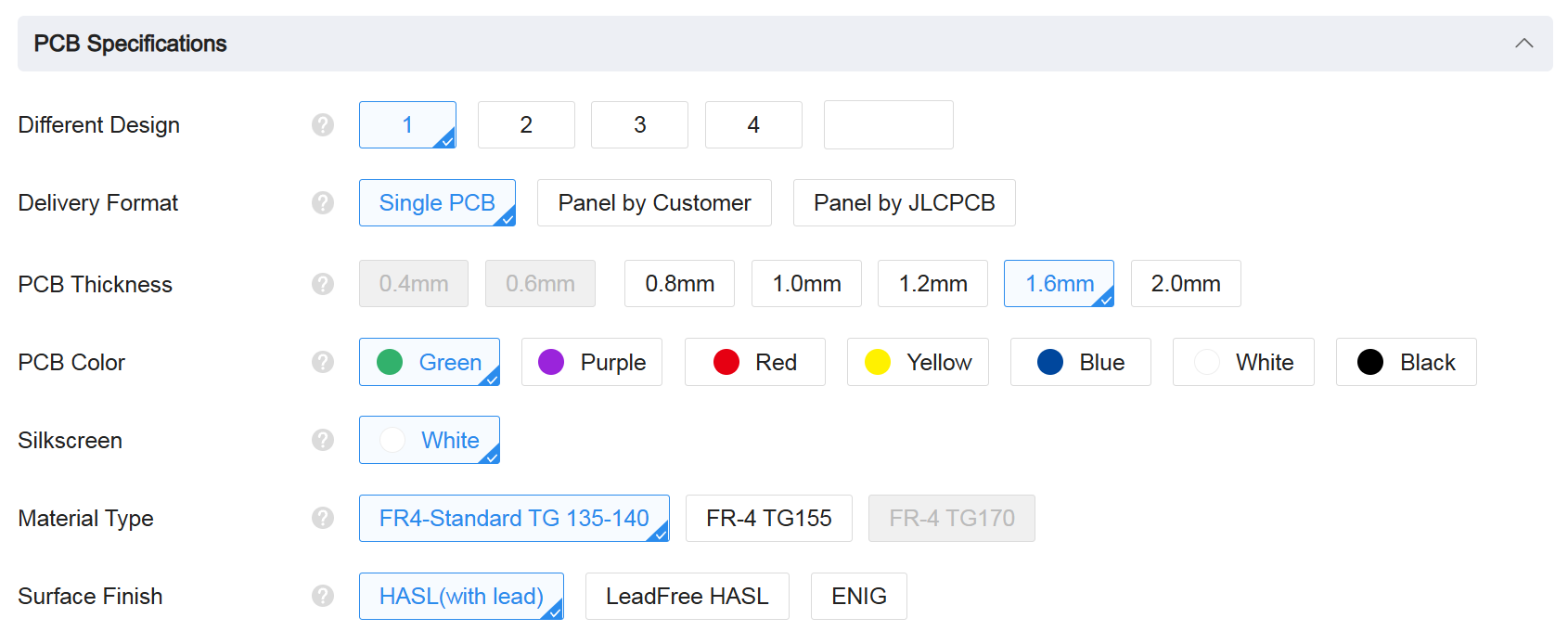The image size is (1568, 631).
Task: Collapse the PCB Specifications section
Action: (x=1523, y=44)
